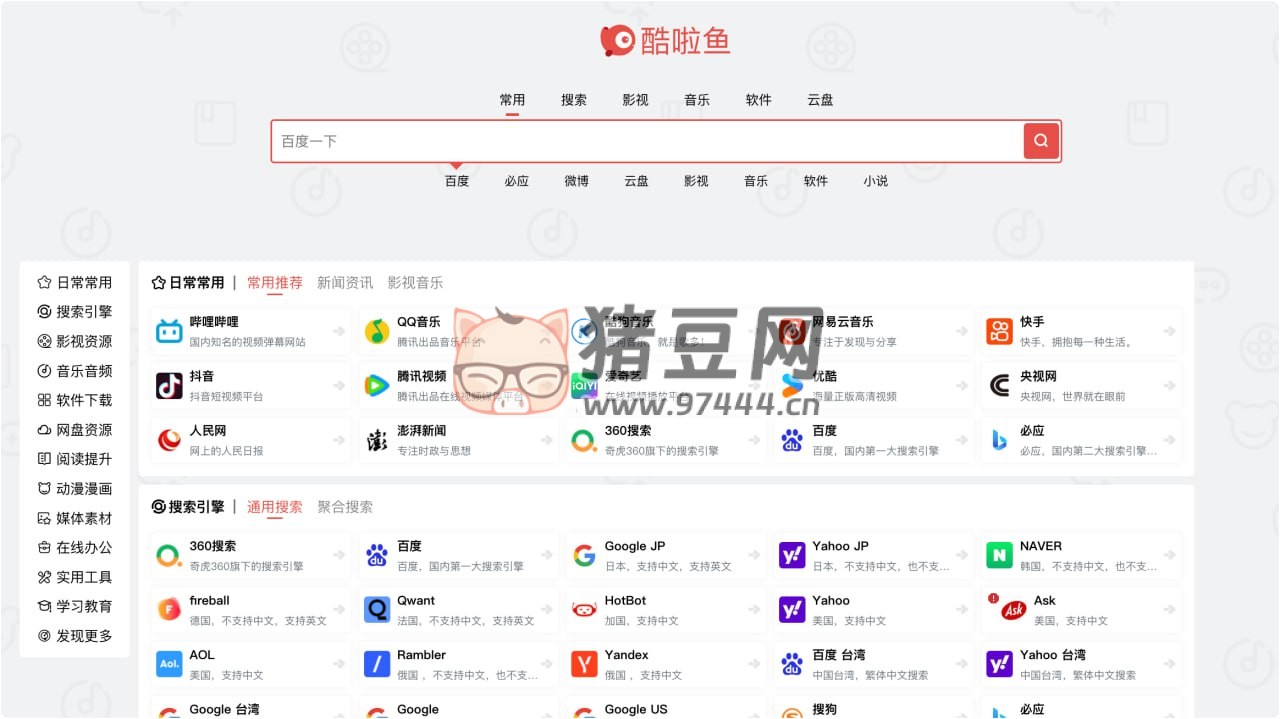Click the 网易云音乐 icon

coord(791,331)
